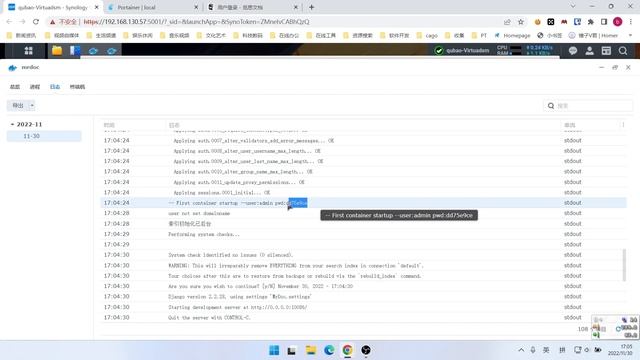
Task: Click the search icon in the log search box
Action: (551, 106)
